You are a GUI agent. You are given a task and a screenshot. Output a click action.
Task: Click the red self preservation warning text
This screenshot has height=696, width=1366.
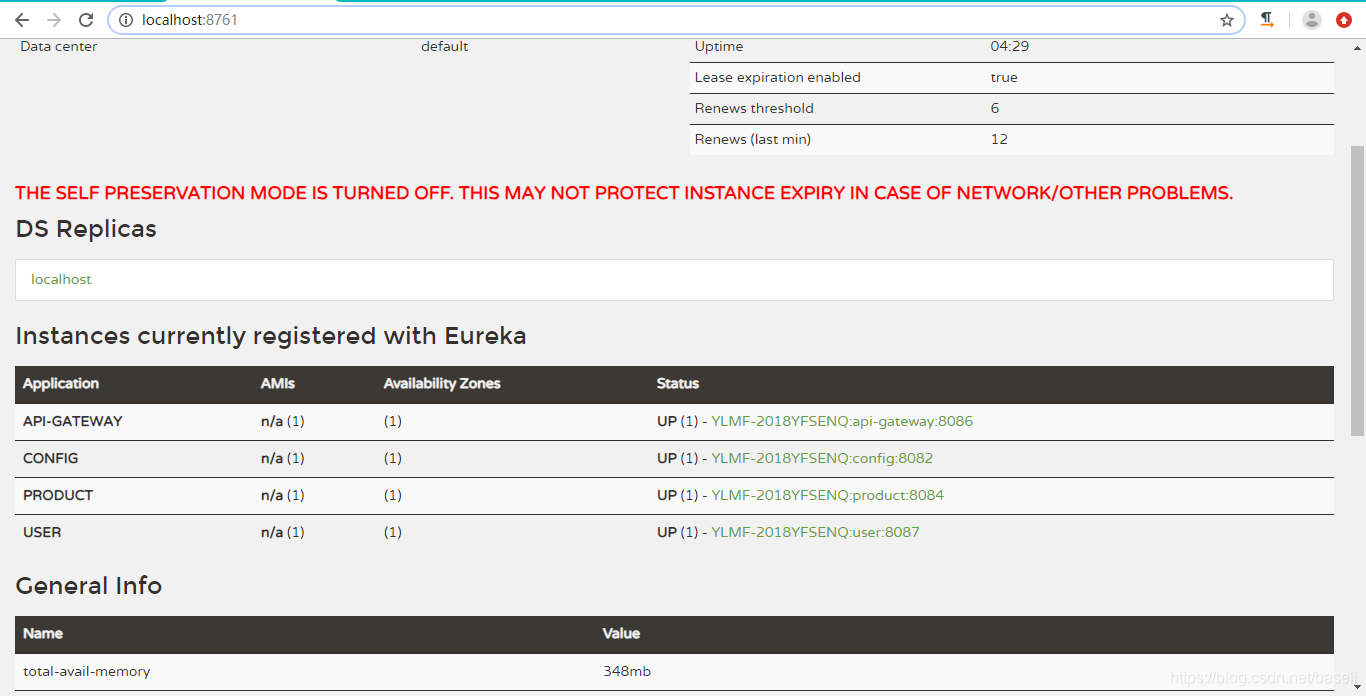coord(624,193)
